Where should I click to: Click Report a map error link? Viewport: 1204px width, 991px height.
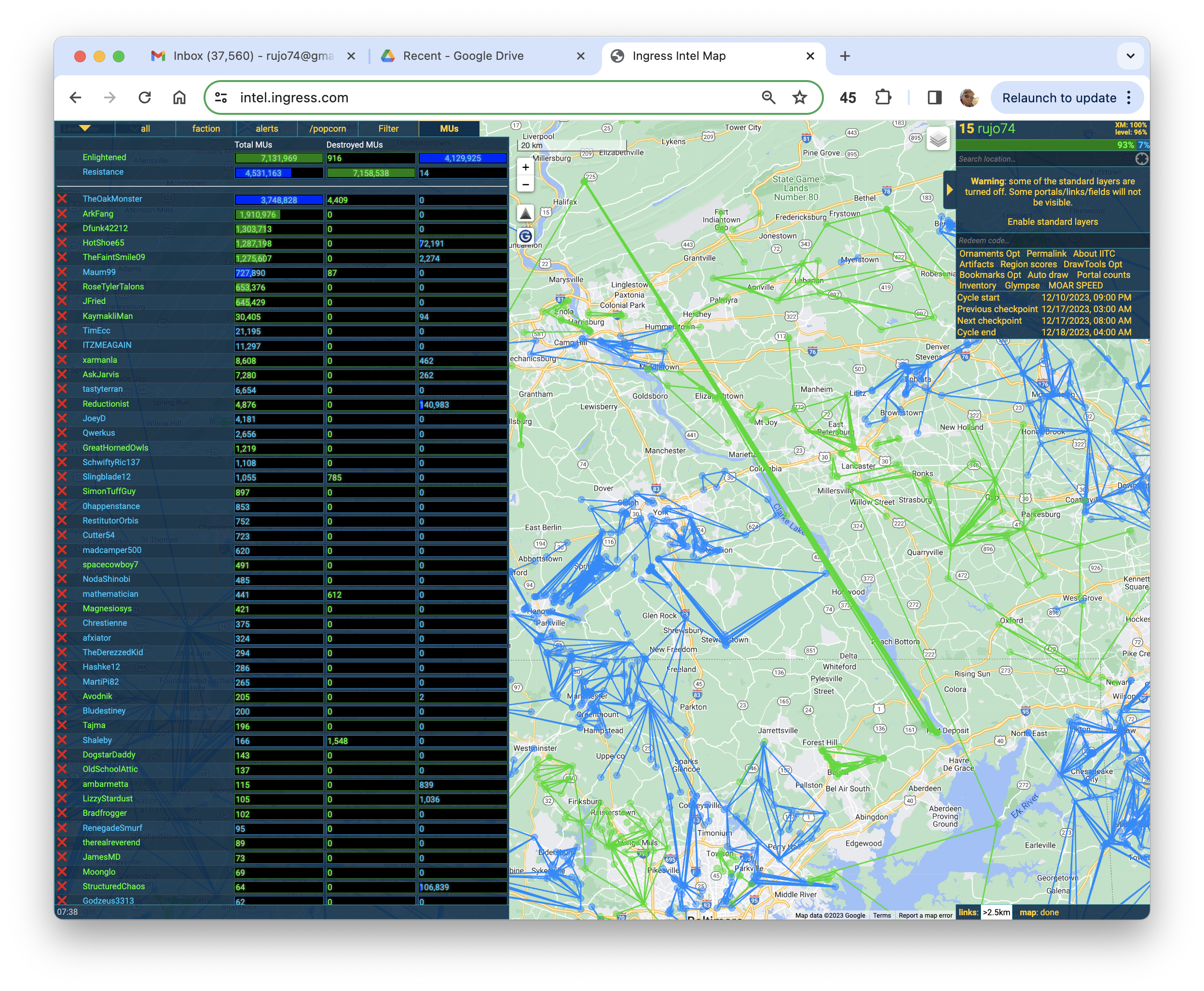[925, 915]
